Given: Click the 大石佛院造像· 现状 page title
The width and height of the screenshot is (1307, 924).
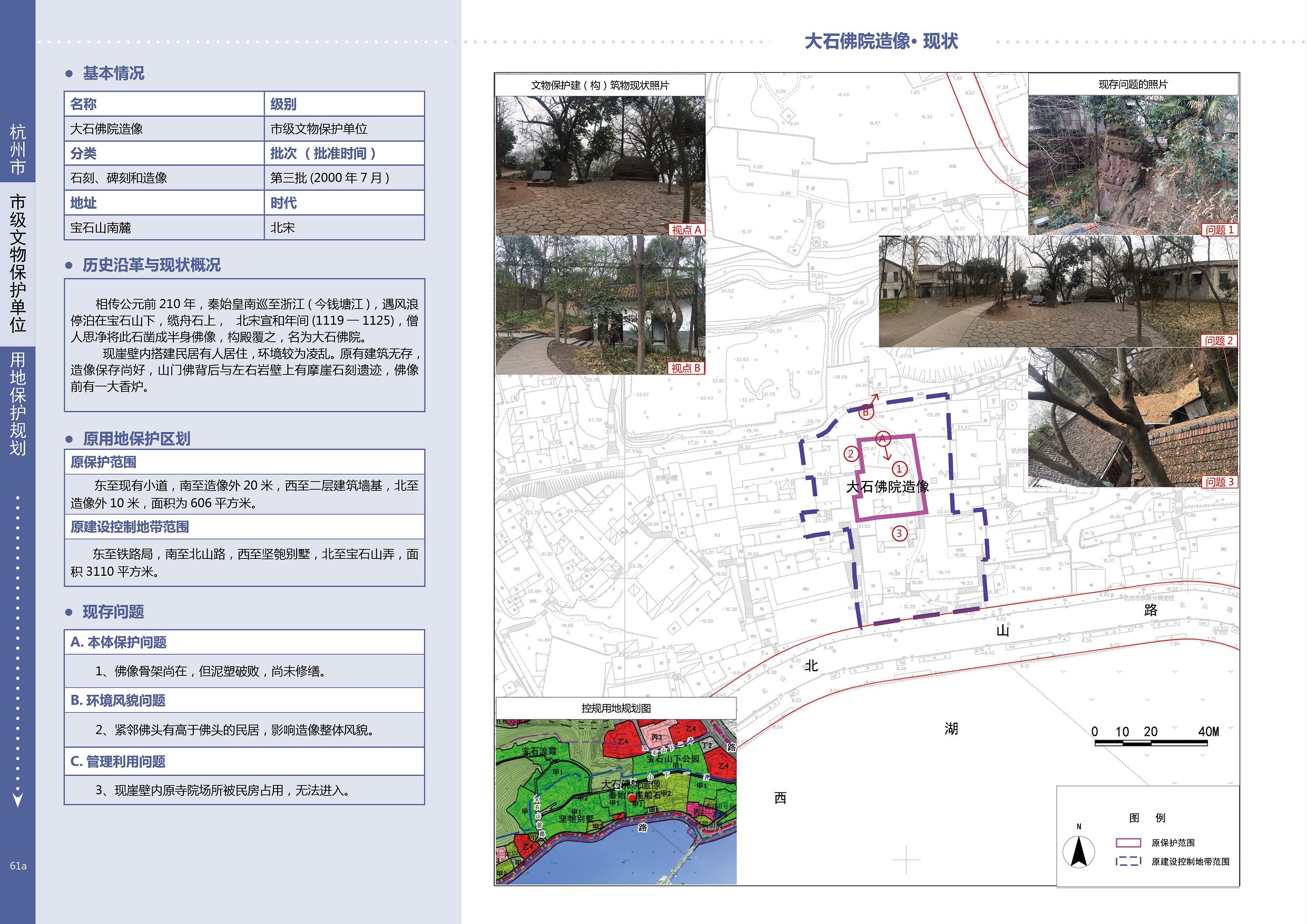Looking at the screenshot, I should click(881, 41).
